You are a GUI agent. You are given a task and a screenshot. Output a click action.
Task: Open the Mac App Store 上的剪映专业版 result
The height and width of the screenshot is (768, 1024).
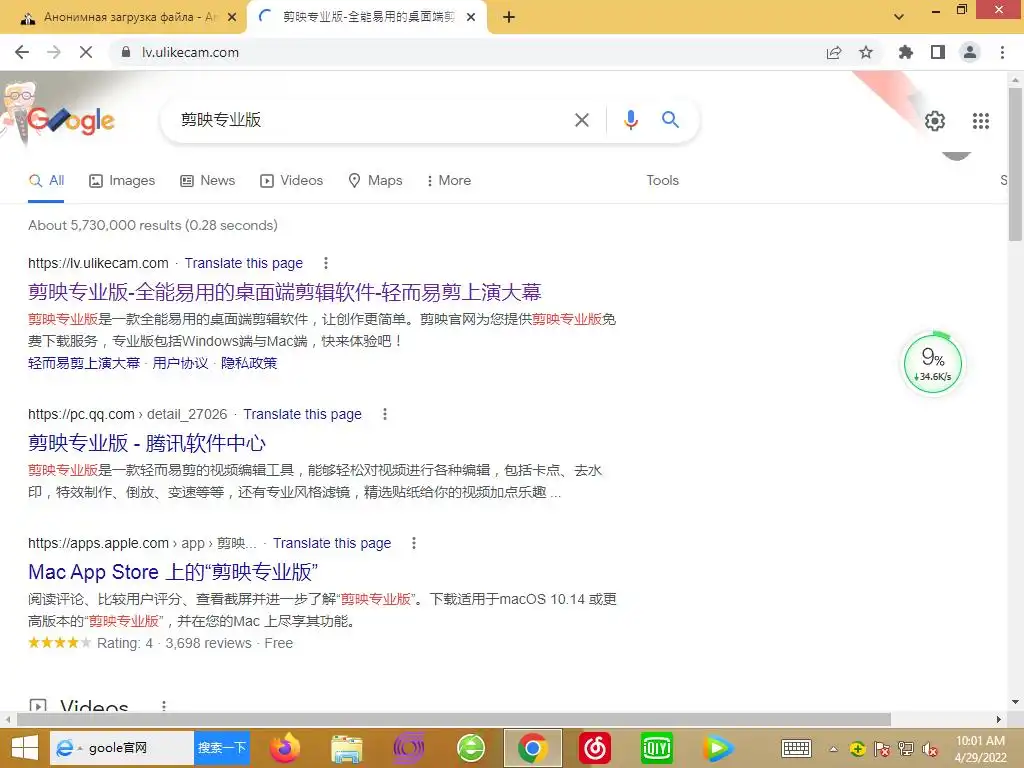(x=173, y=572)
